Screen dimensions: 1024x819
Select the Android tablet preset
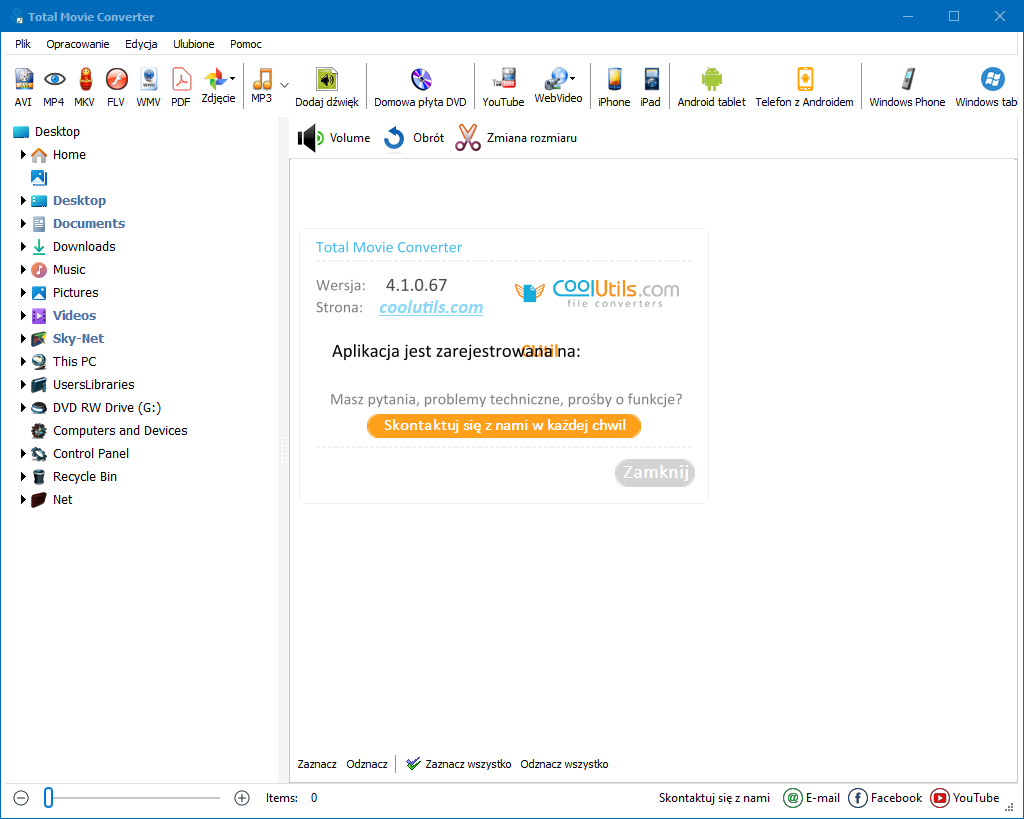[x=711, y=88]
